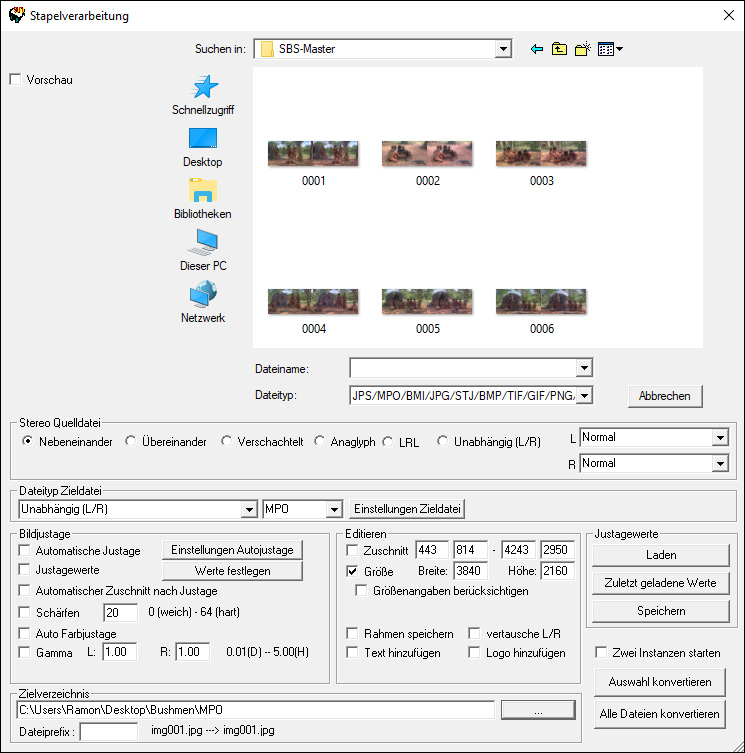Open Bibliotheken location
This screenshot has height=753, width=745.
[x=203, y=198]
